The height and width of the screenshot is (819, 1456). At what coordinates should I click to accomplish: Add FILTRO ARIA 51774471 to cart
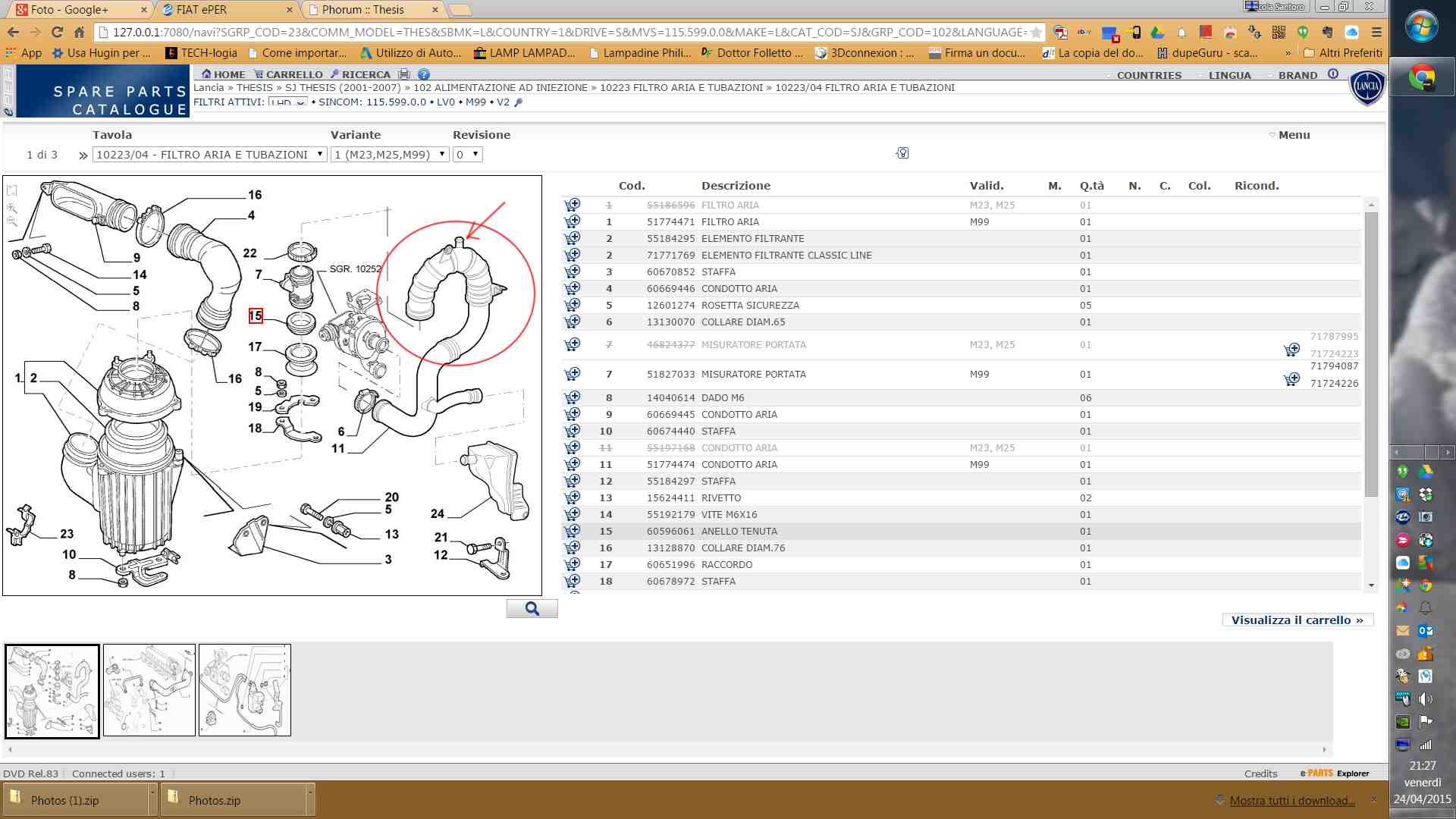point(573,221)
